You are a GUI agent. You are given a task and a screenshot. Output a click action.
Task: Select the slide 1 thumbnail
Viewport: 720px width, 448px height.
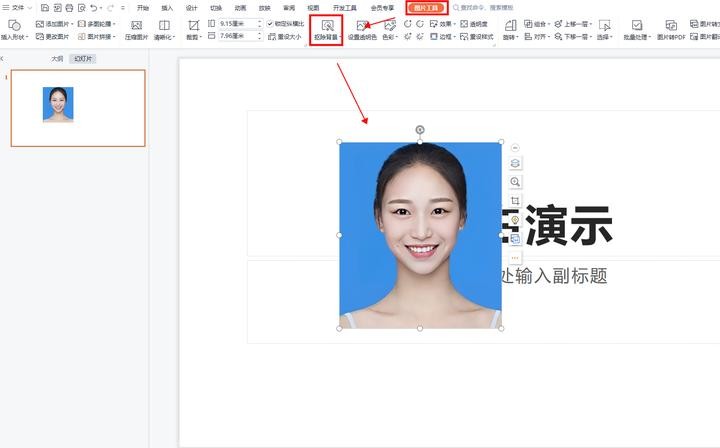77,108
